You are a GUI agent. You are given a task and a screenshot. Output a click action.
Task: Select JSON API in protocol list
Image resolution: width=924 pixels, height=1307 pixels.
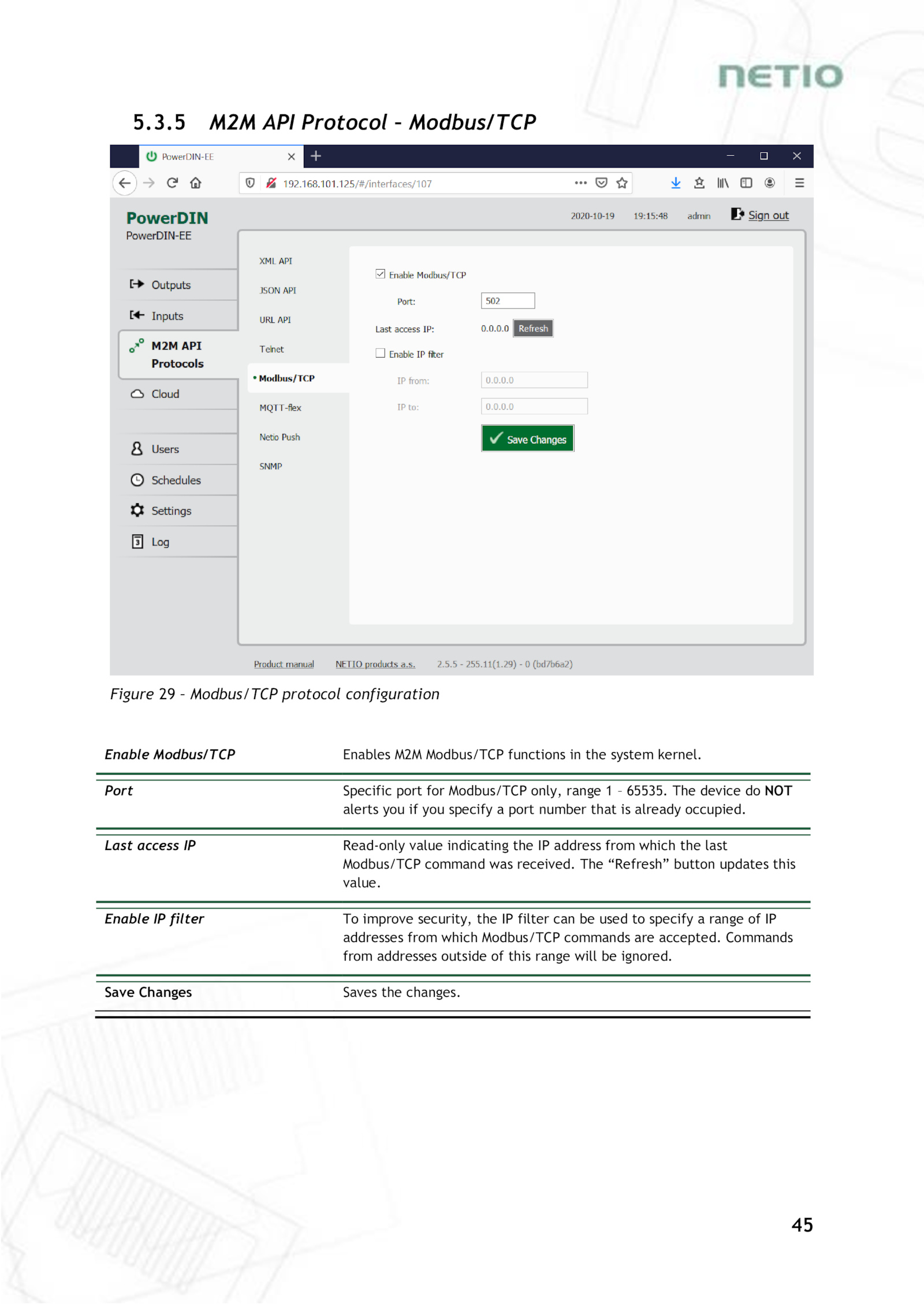click(277, 291)
